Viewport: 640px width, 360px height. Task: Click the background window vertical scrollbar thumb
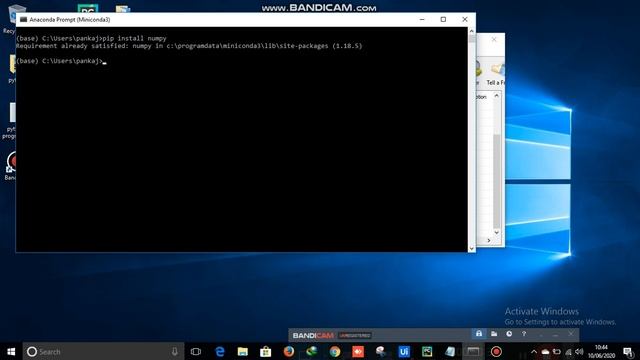click(496, 181)
